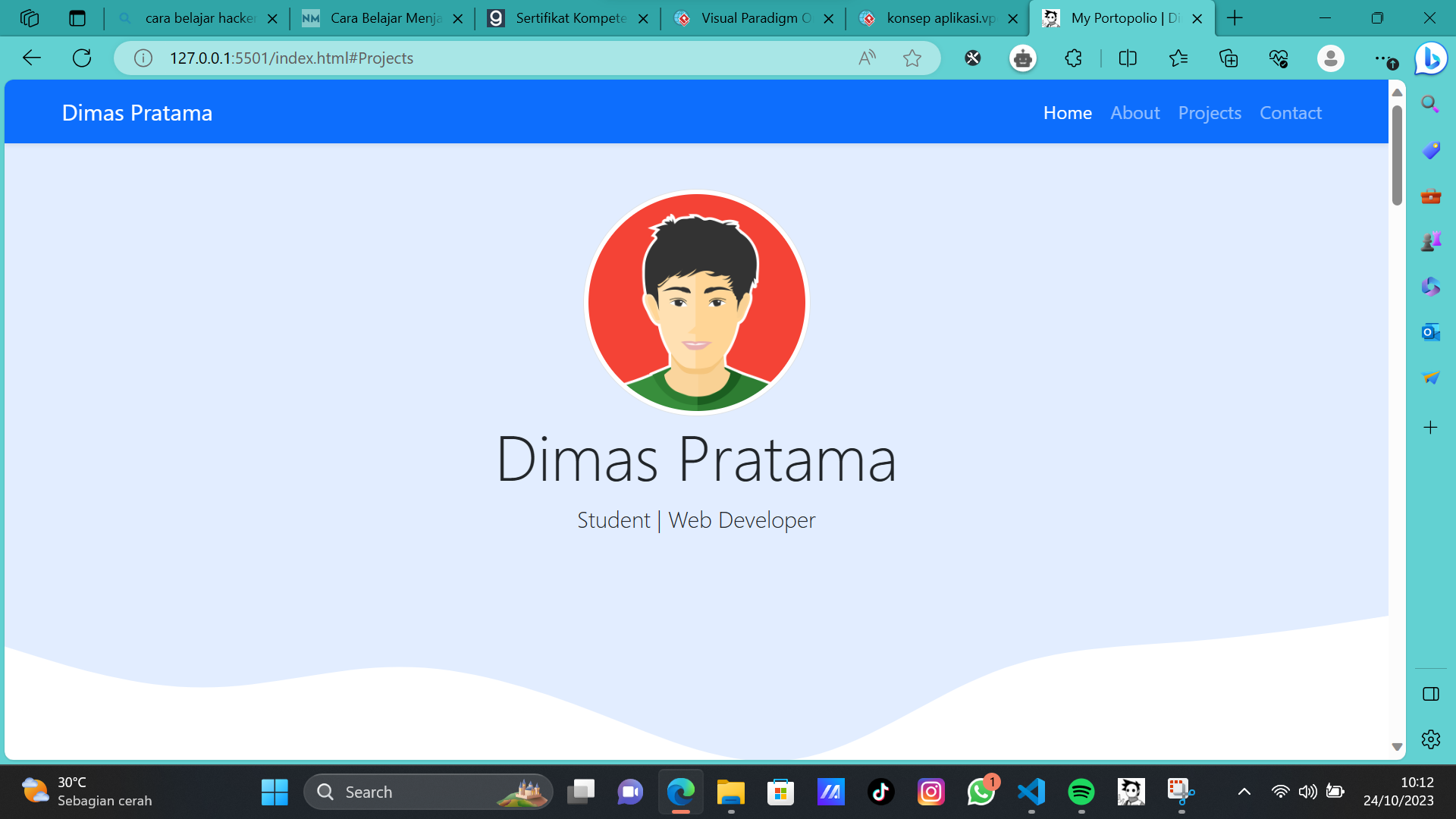The image size is (1456, 819).
Task: Open sidebar settings gear icon
Action: [1430, 739]
